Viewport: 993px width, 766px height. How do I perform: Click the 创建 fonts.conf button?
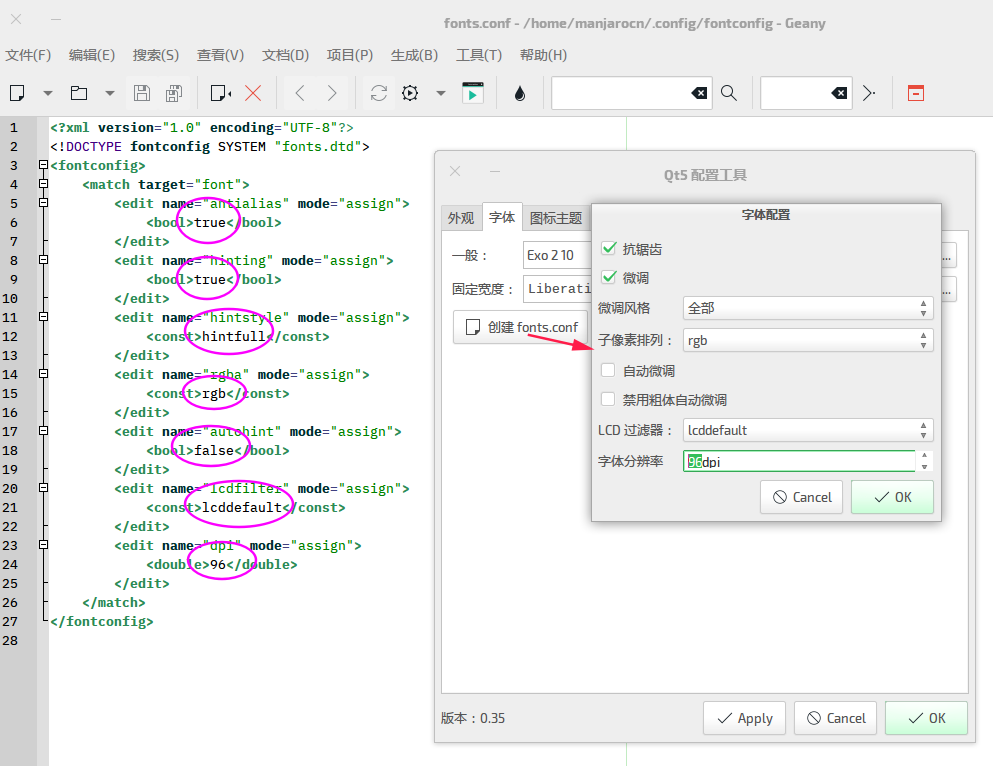pyautogui.click(x=521, y=327)
